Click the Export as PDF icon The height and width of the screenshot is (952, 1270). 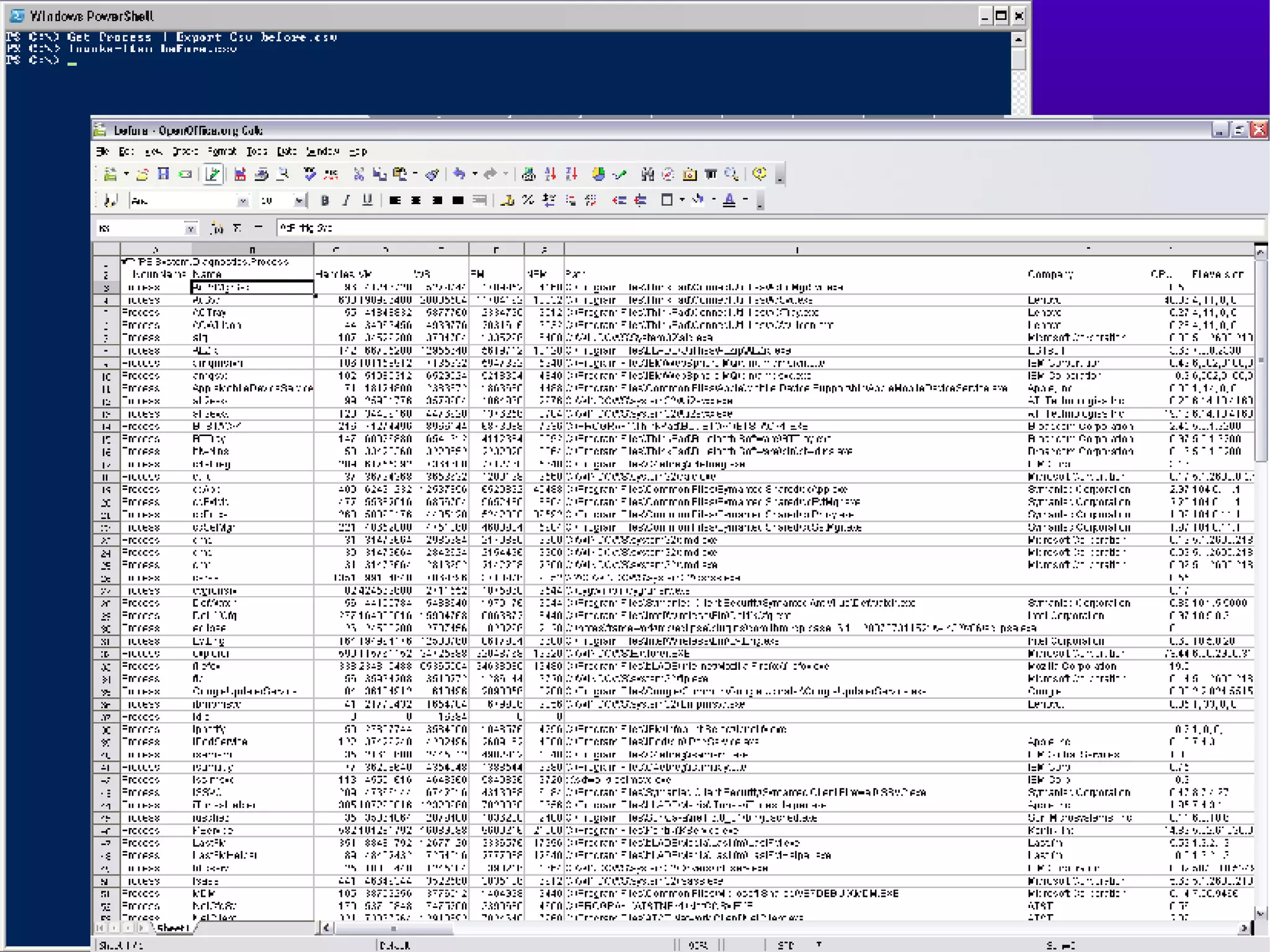pyautogui.click(x=240, y=174)
